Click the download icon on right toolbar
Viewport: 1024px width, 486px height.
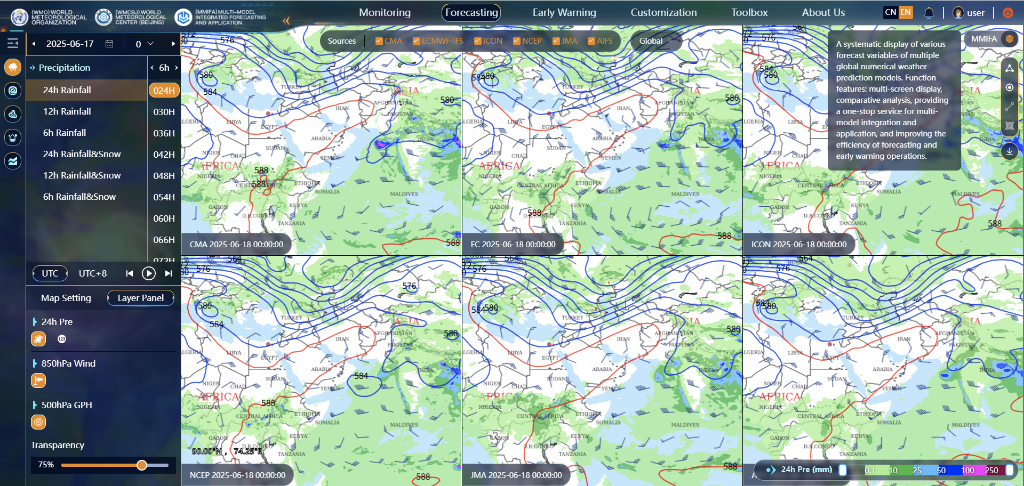tap(1009, 151)
